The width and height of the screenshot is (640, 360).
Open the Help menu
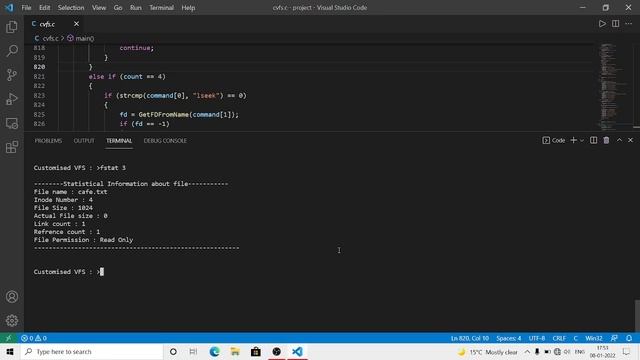[x=188, y=8]
